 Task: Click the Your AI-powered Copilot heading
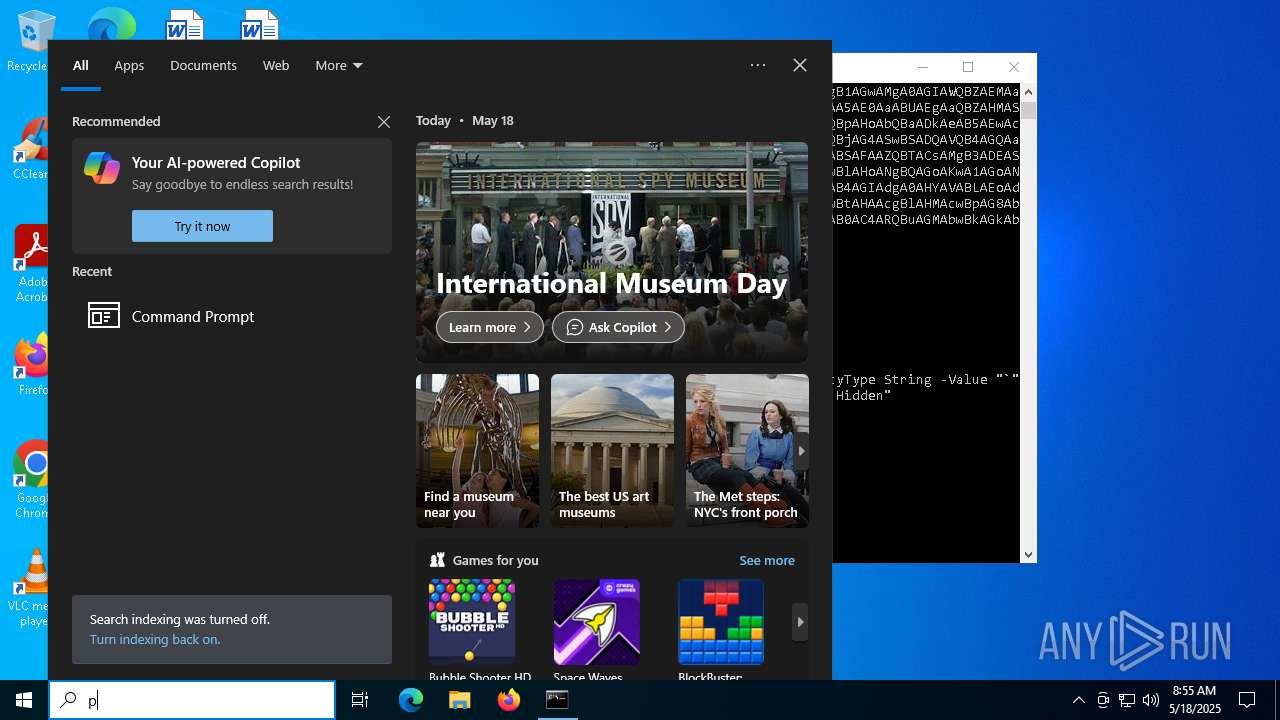click(x=216, y=163)
